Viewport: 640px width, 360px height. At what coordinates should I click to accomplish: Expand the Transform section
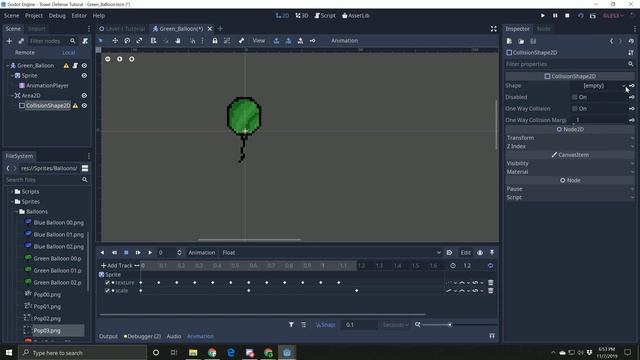(569, 138)
